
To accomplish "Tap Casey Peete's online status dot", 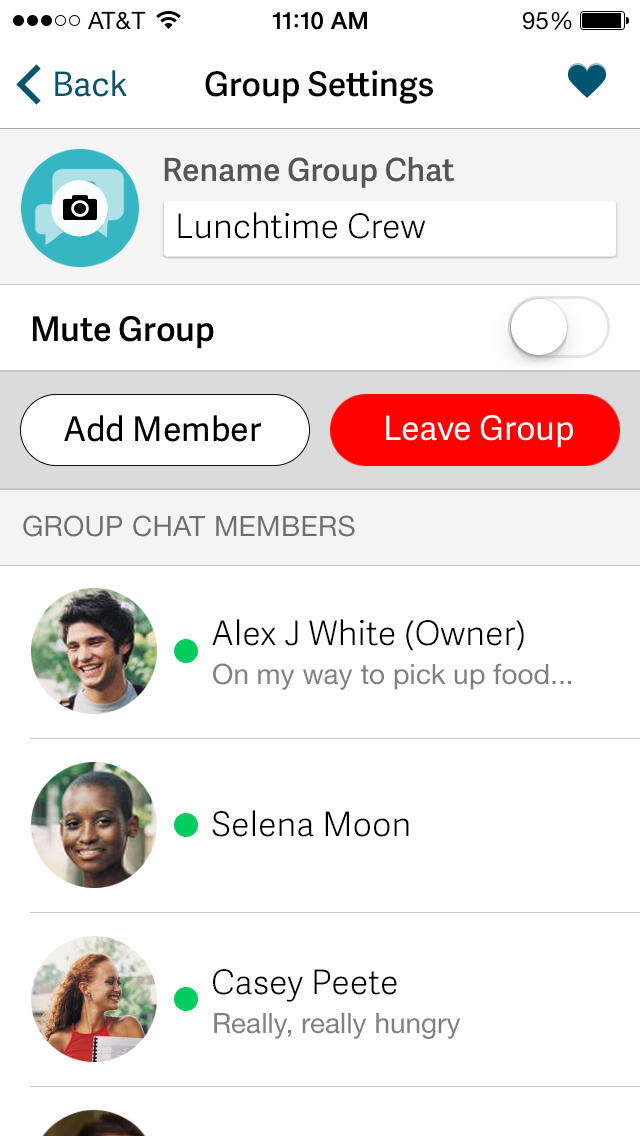I will (186, 999).
